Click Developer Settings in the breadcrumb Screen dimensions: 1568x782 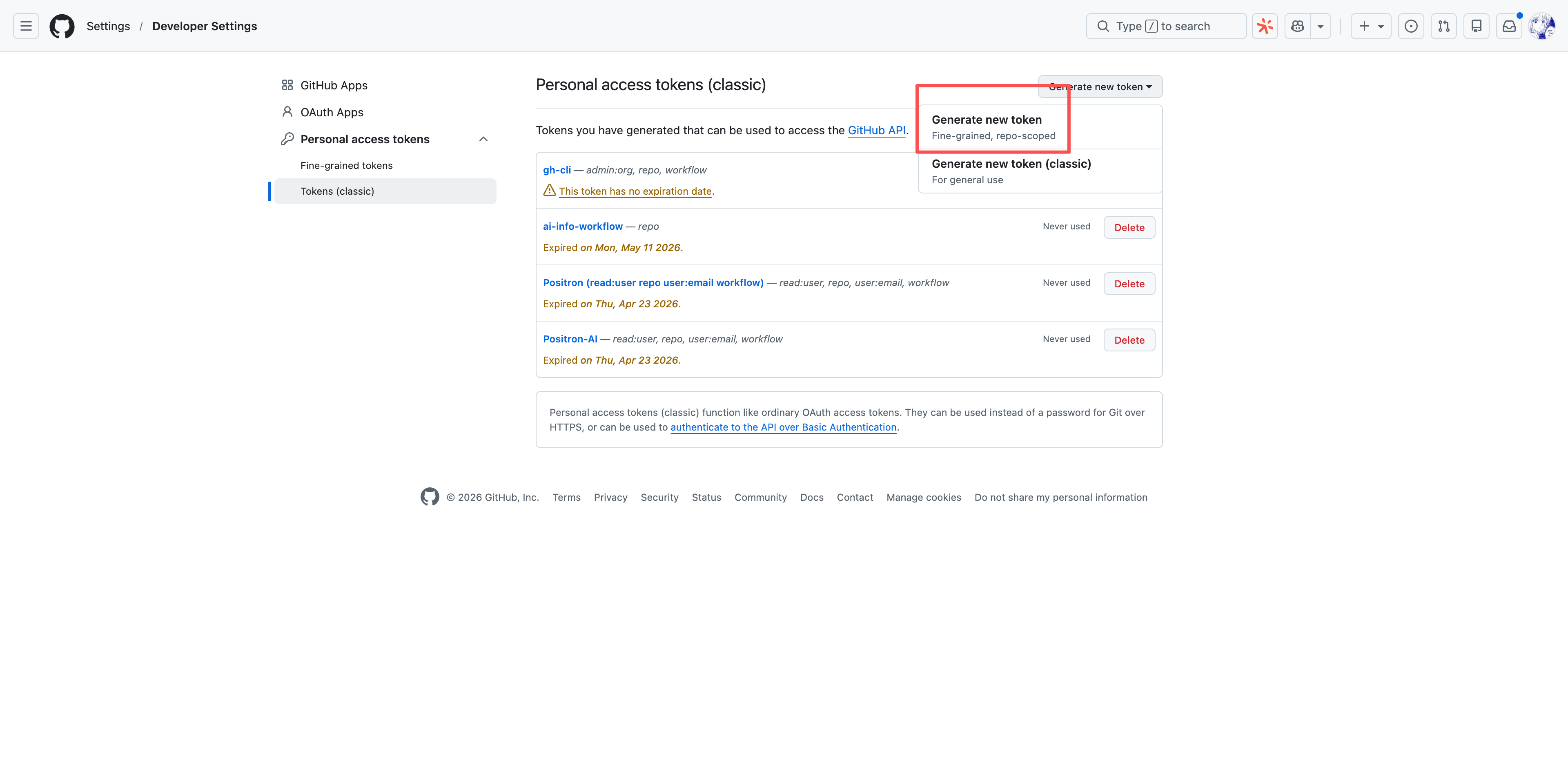click(x=205, y=26)
